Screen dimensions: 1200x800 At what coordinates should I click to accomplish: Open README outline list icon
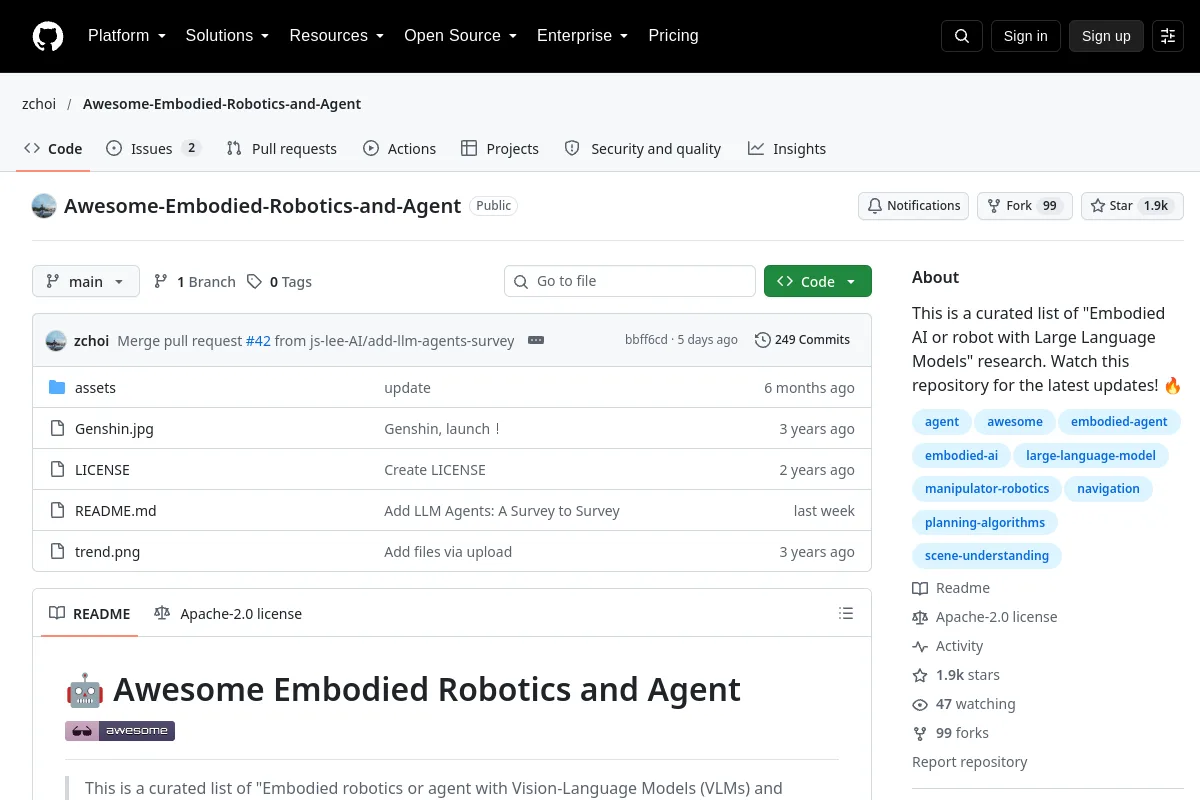tap(846, 613)
